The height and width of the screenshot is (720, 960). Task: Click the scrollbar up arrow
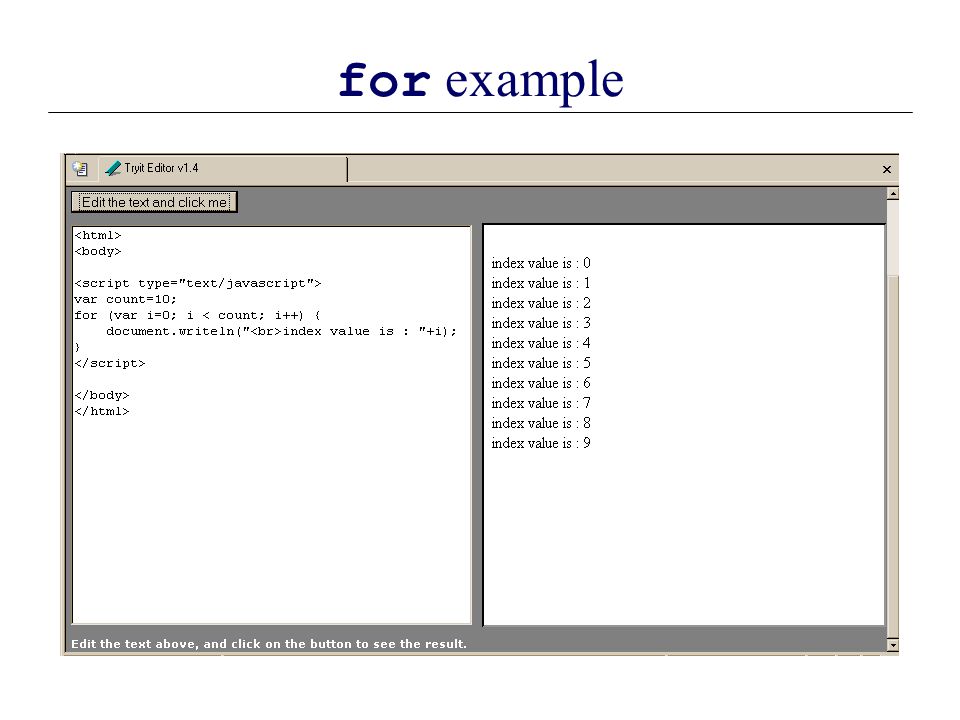click(x=893, y=193)
